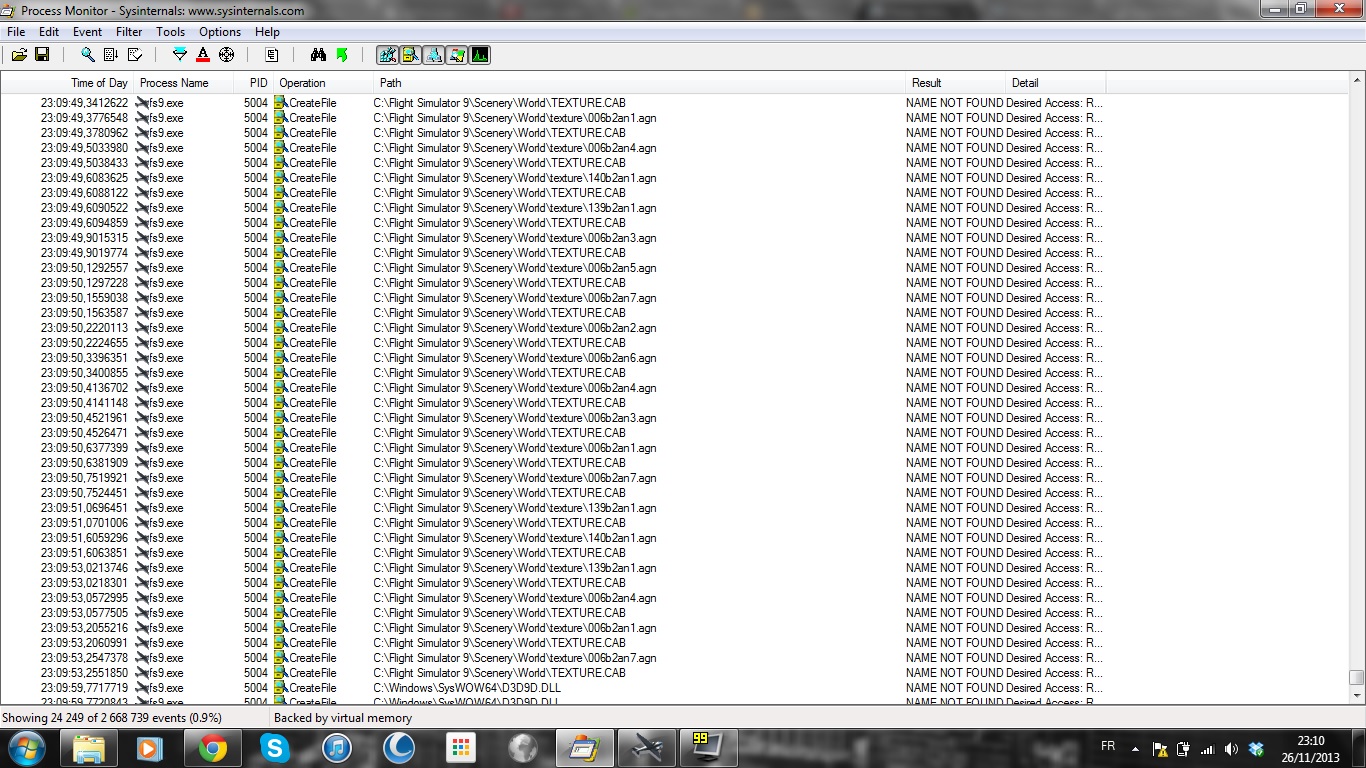Click the volume speaker tray icon
The image size is (1366, 768).
(x=1232, y=749)
